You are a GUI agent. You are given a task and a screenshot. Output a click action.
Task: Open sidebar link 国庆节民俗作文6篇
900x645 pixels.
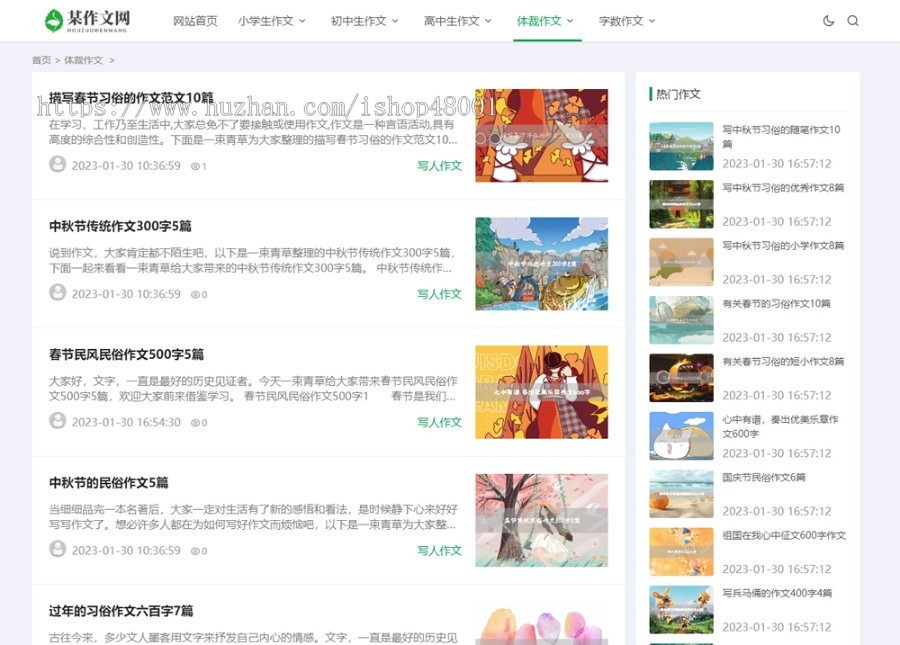(x=764, y=477)
